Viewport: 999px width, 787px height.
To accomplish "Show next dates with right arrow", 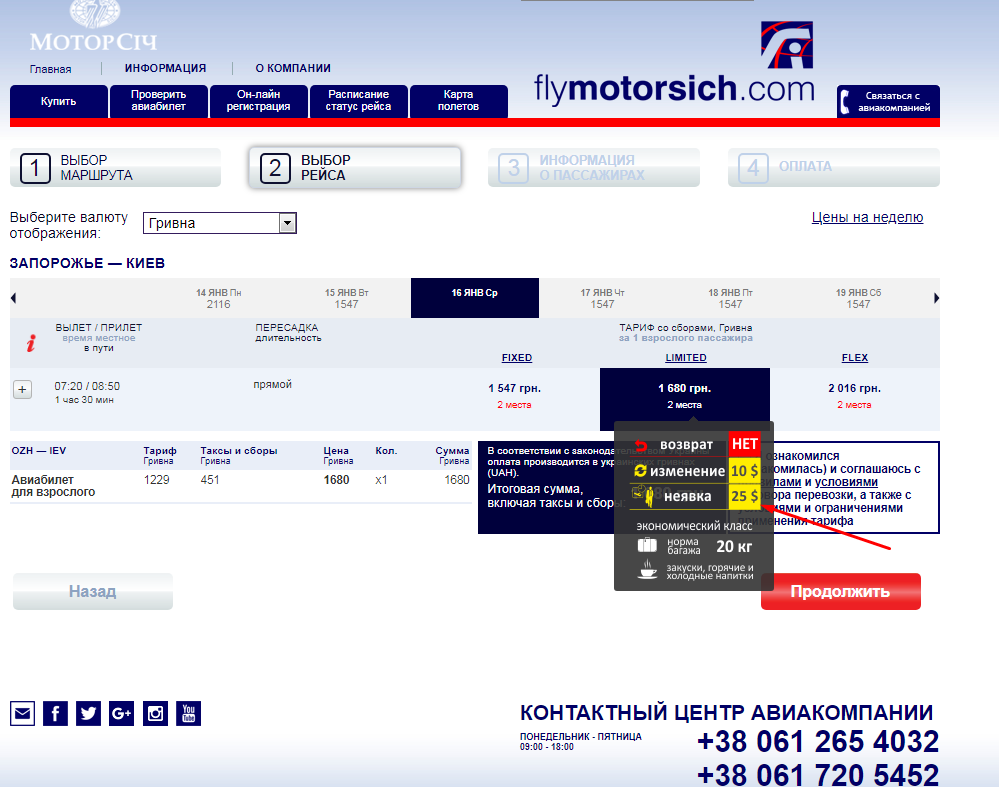I will coord(936,298).
